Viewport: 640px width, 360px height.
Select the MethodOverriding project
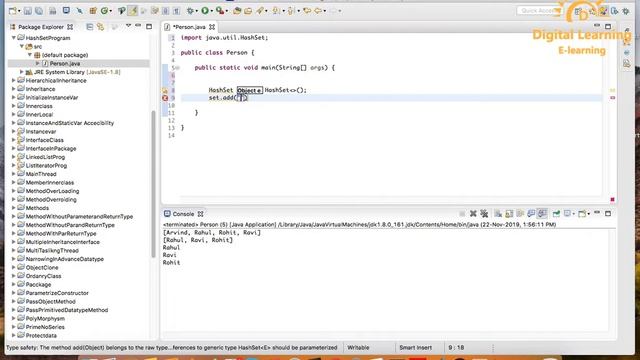pos(51,200)
